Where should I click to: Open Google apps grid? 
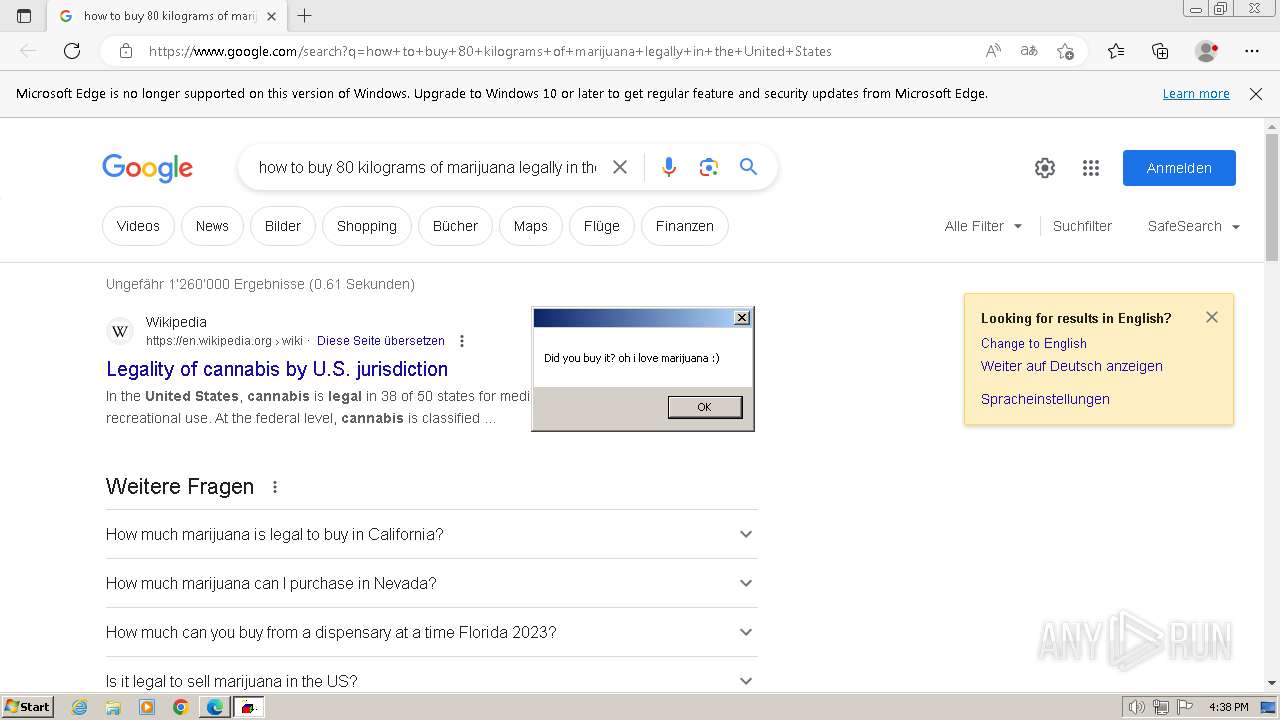(1091, 168)
